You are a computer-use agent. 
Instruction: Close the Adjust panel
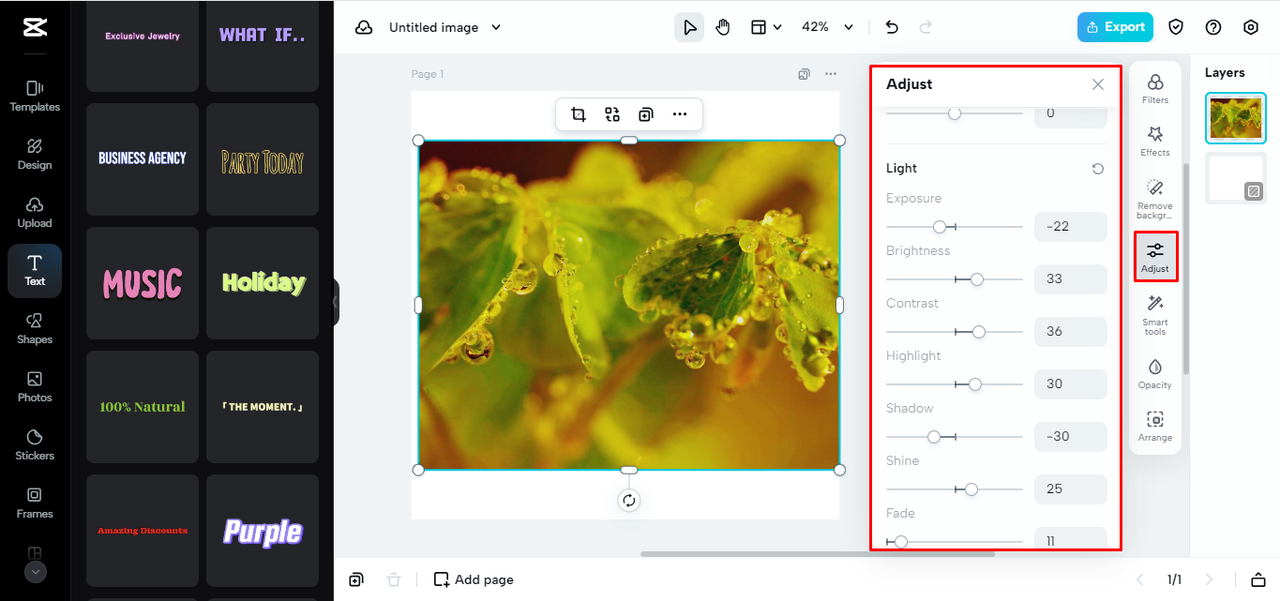coord(1098,85)
